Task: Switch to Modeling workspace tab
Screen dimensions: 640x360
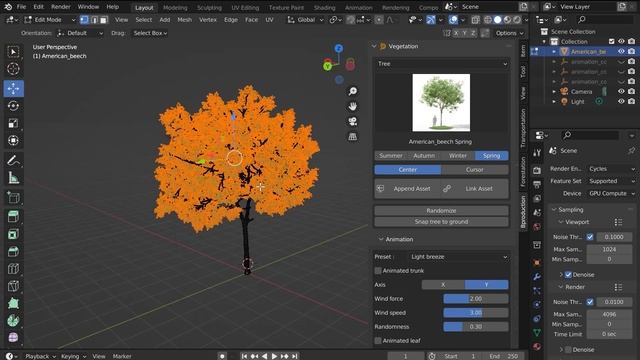Action: click(x=175, y=7)
